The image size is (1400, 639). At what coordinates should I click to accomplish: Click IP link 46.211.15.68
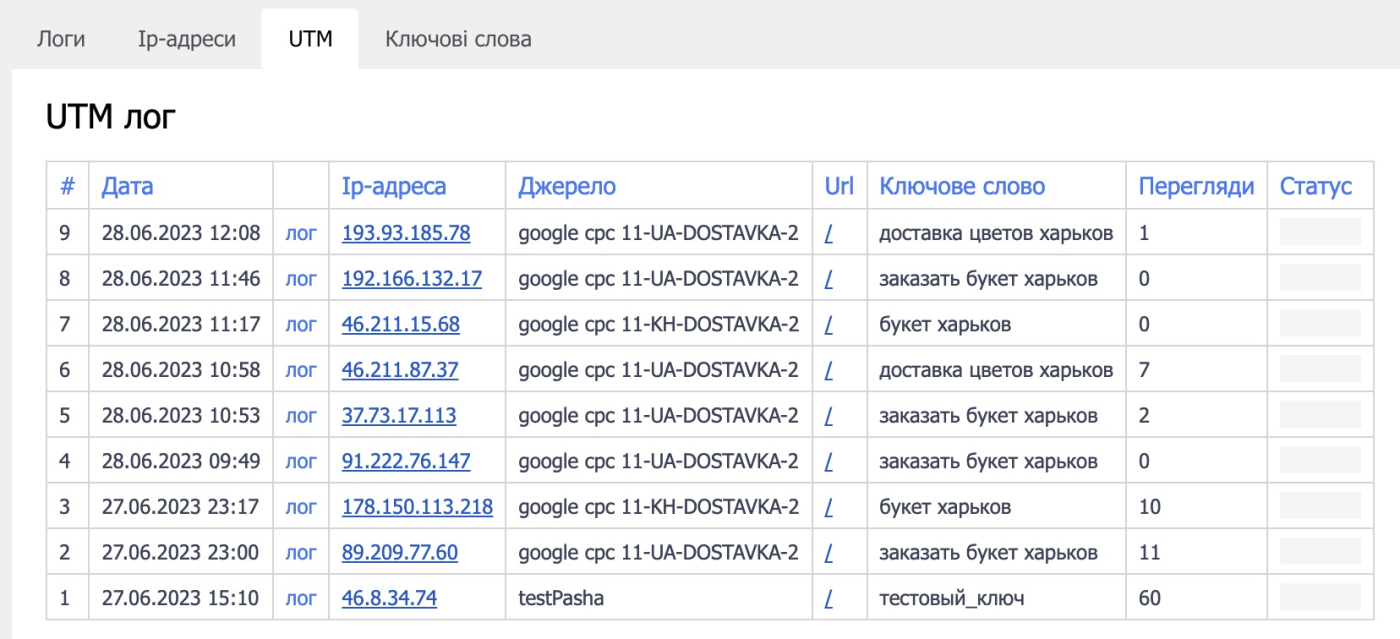tap(400, 325)
